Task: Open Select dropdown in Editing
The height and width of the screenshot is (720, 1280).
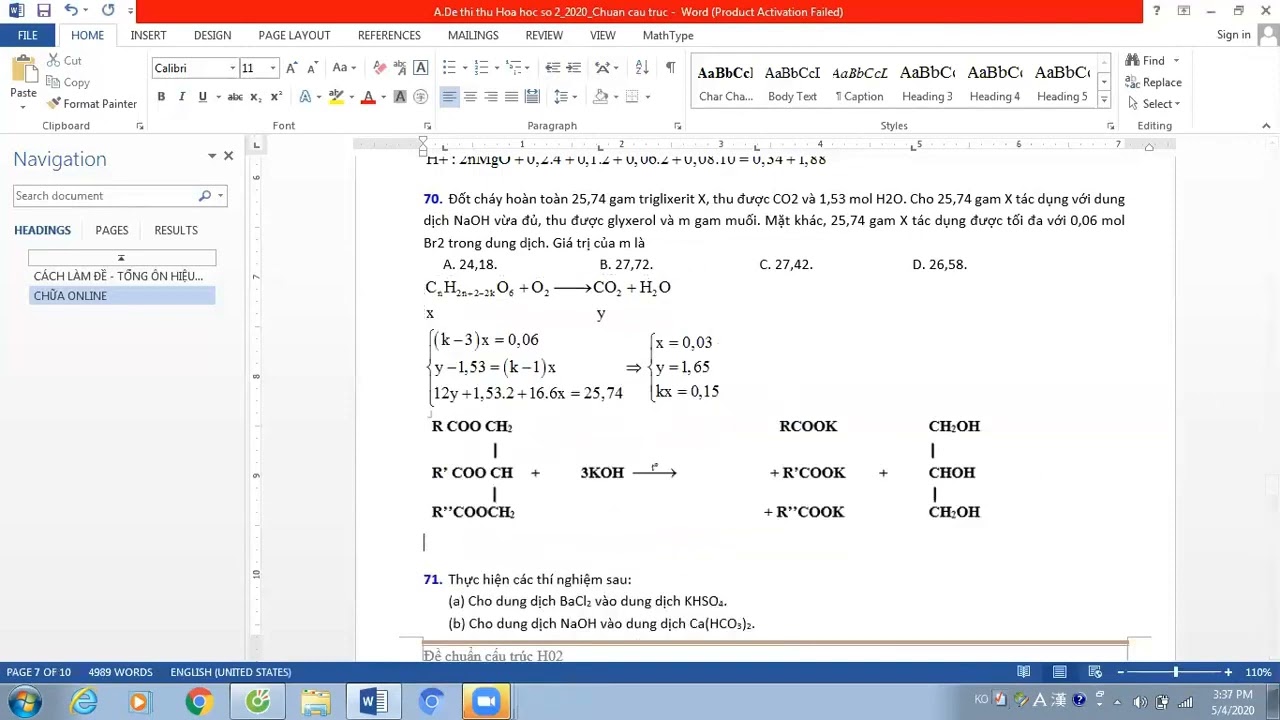Action: (1153, 104)
